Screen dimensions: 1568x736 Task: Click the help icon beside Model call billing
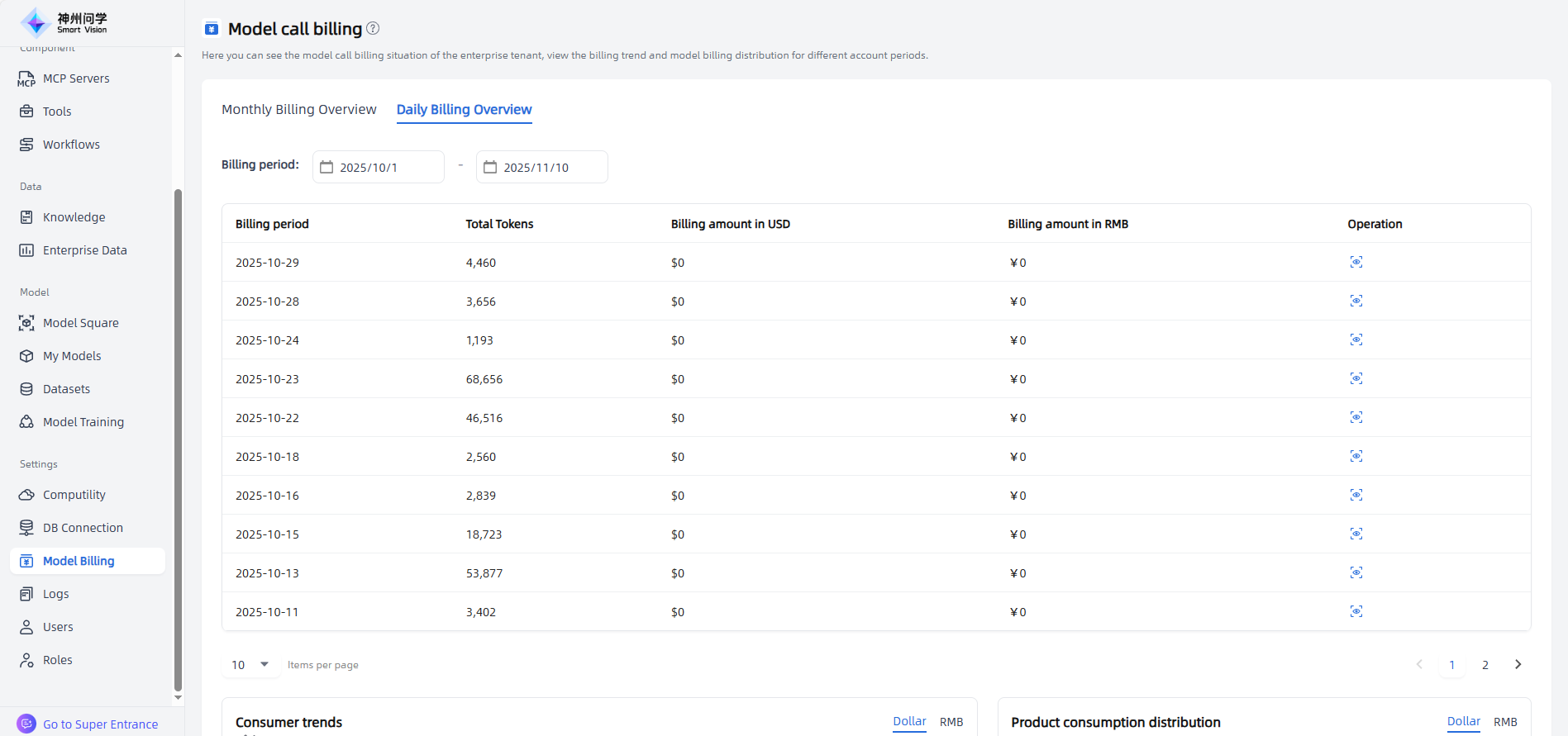[373, 28]
